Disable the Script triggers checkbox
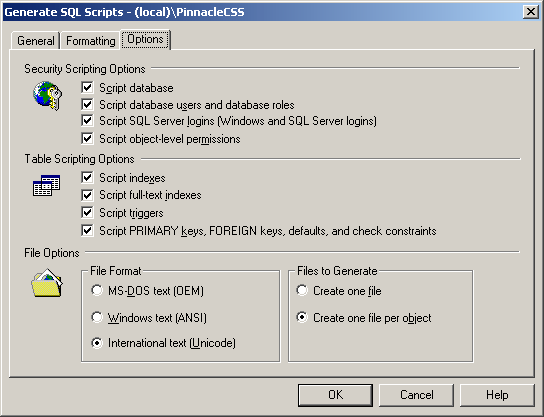The image size is (544, 417). coord(87,212)
